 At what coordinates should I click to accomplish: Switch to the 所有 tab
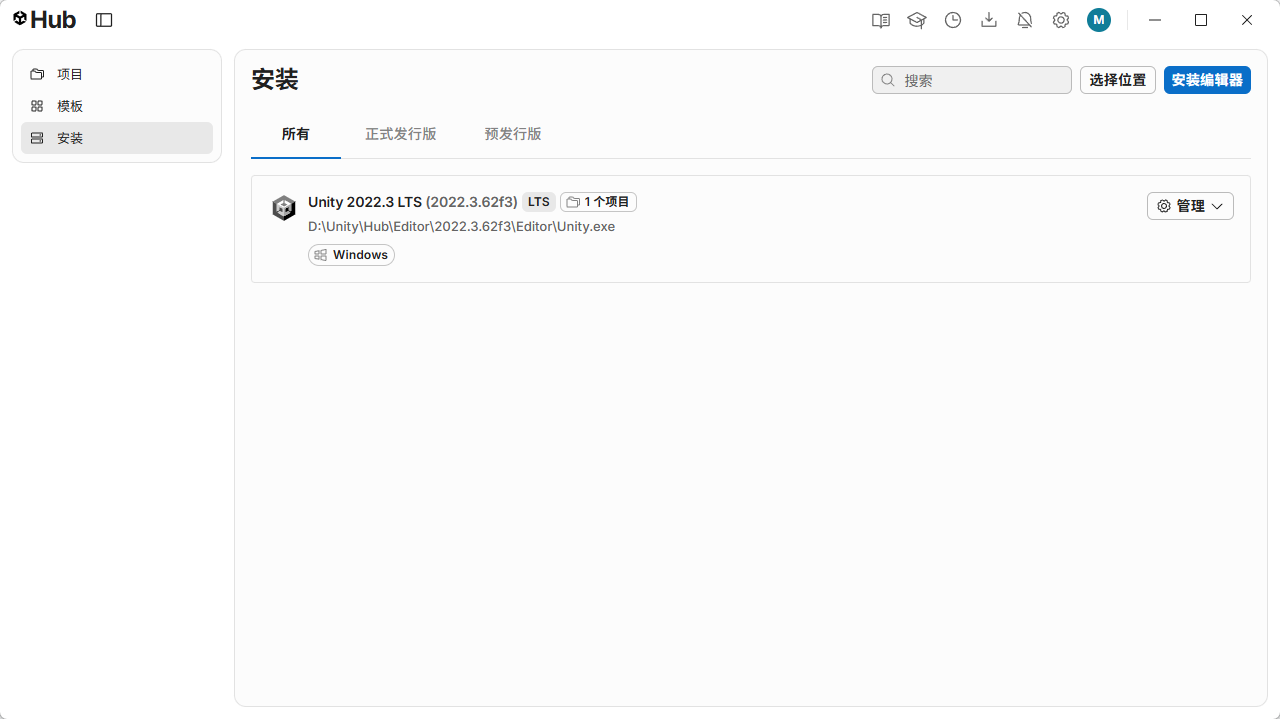[296, 134]
